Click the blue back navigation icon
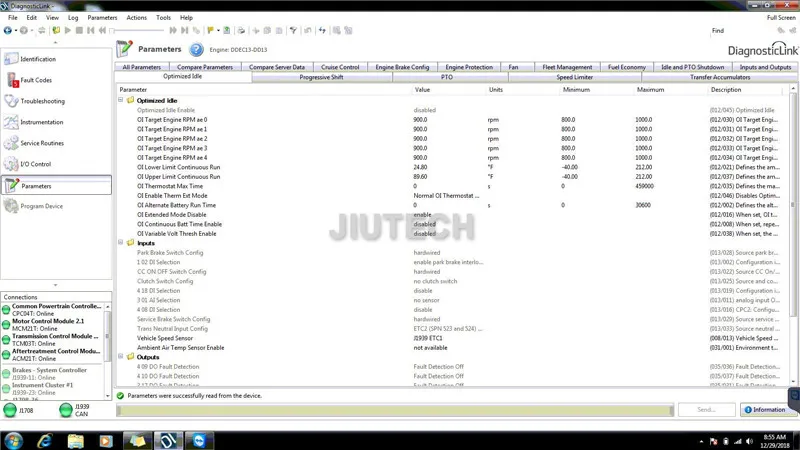 point(8,31)
